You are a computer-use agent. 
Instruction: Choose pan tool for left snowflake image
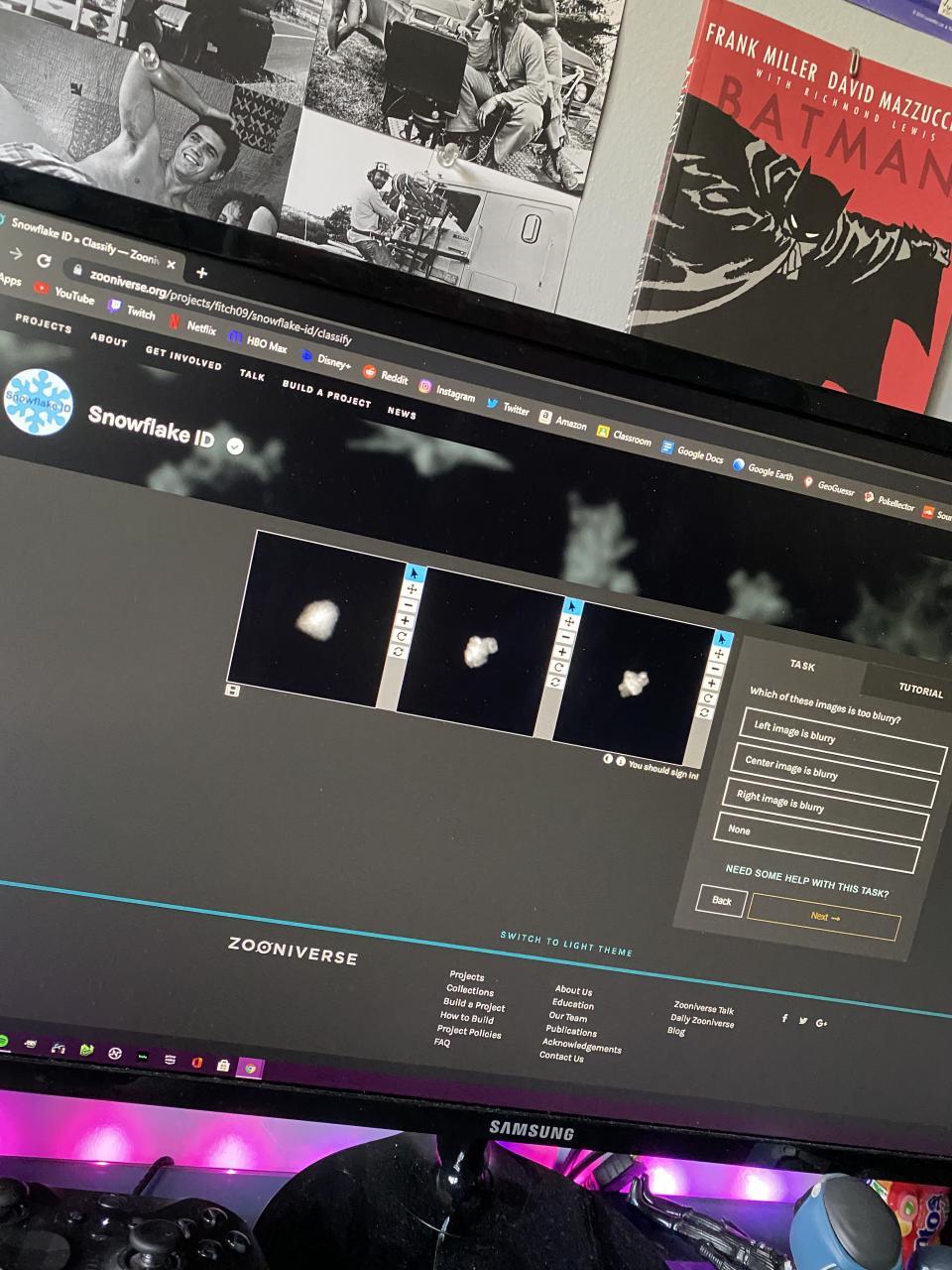pos(413,589)
